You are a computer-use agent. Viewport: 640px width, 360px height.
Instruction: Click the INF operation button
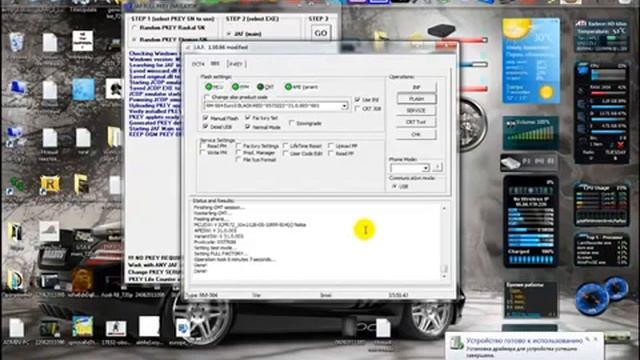416,87
